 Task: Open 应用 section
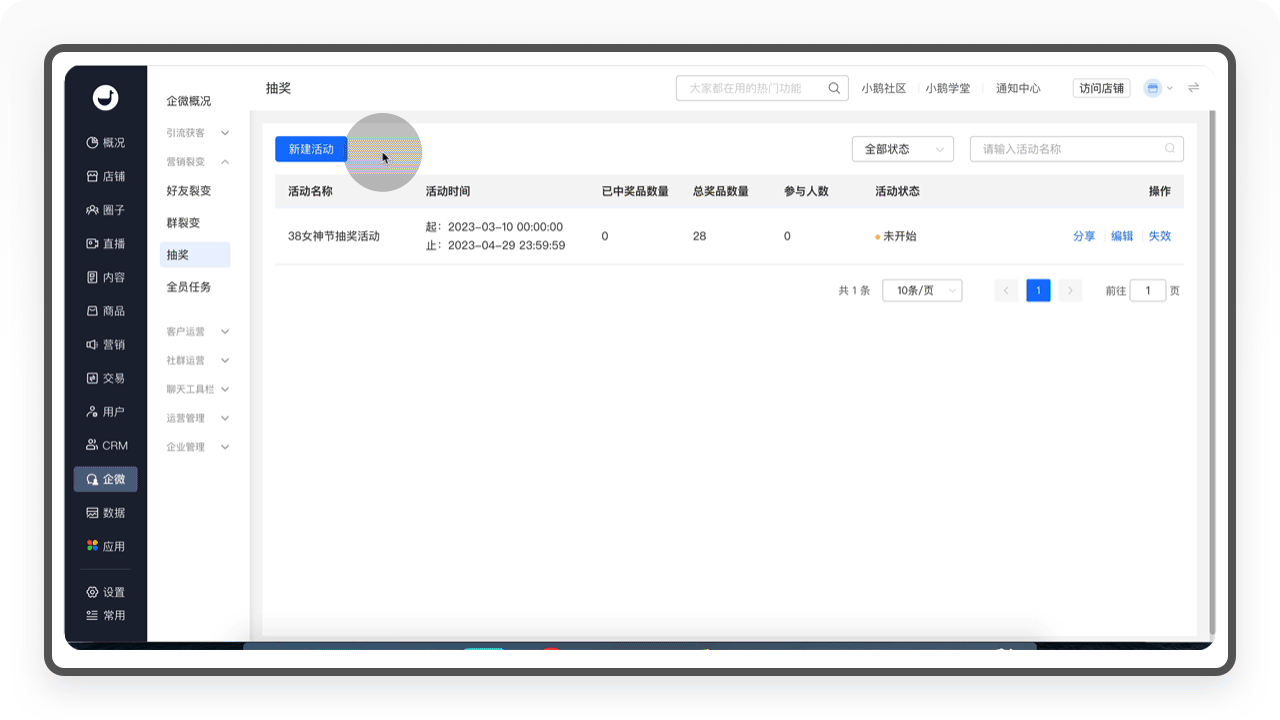105,546
